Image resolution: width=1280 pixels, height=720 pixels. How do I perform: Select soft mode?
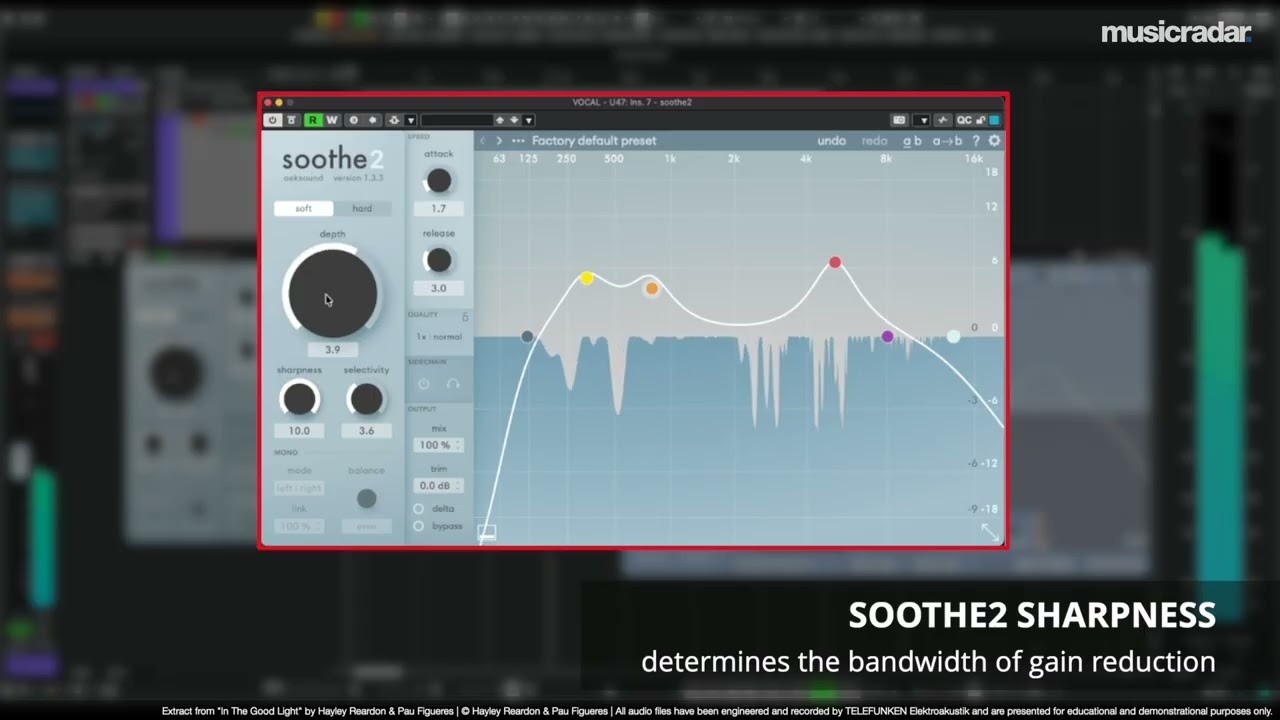pyautogui.click(x=303, y=208)
